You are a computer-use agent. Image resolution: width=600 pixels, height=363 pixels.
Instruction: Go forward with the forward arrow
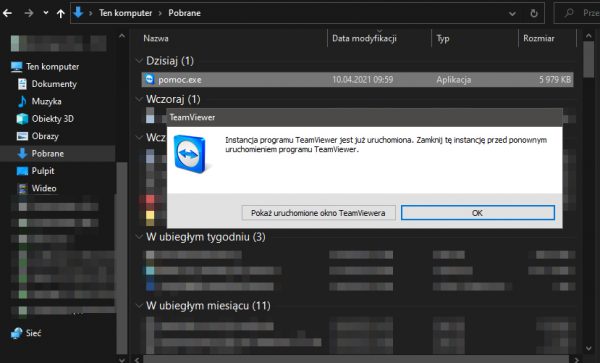29,13
